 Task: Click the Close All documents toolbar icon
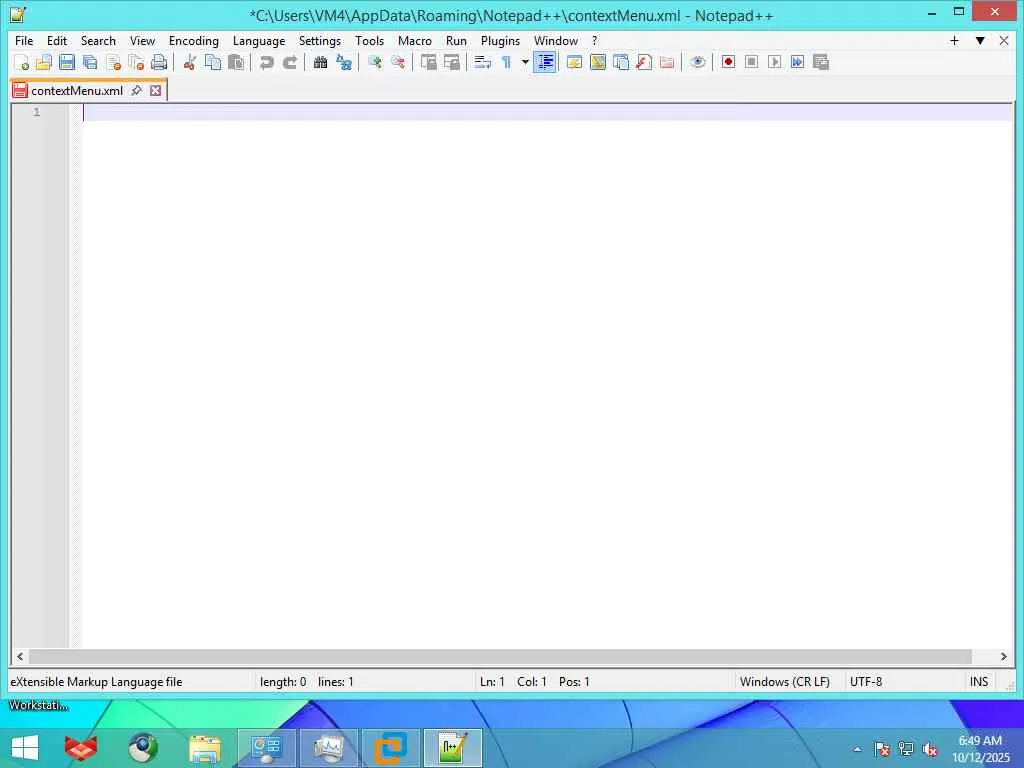pyautogui.click(x=136, y=62)
